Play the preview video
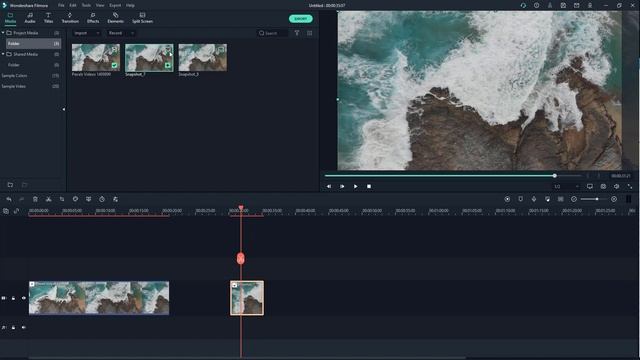The height and width of the screenshot is (360, 640). pyautogui.click(x=356, y=187)
